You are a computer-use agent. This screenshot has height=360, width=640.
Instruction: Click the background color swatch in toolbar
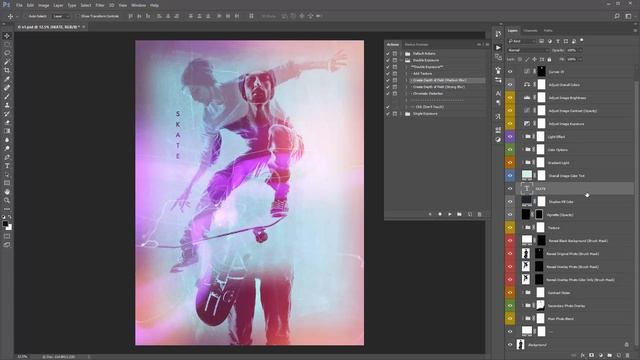(9, 228)
